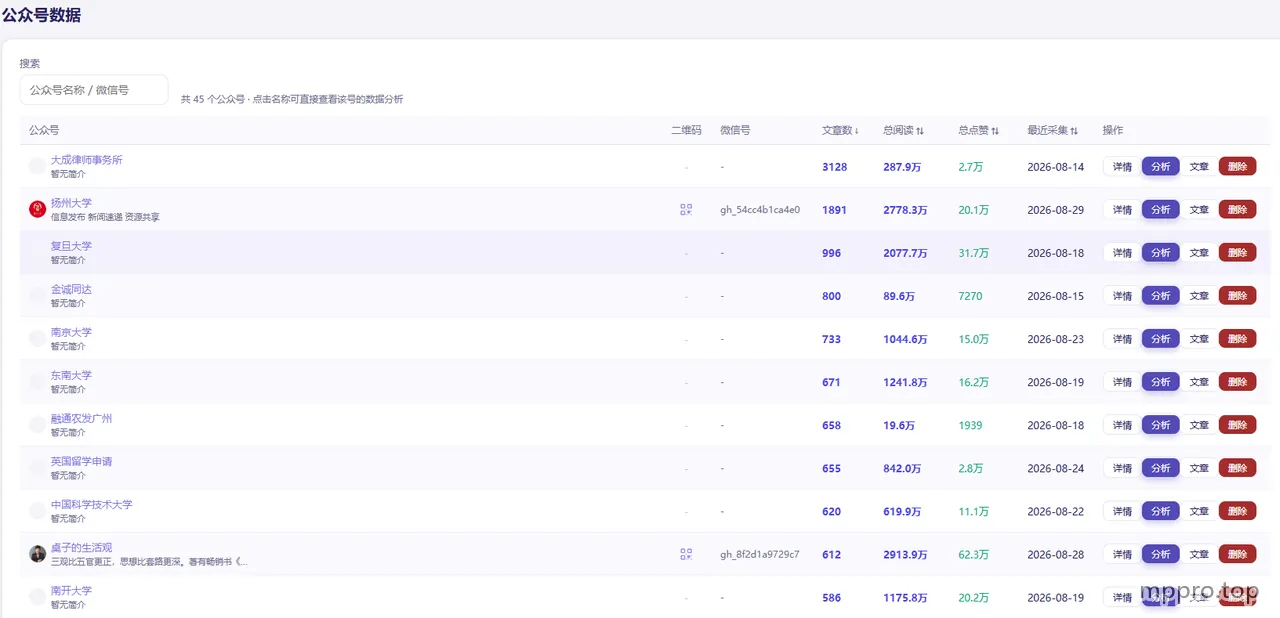
Task: Click 分析 in the 南京大学 row
Action: 1161,339
